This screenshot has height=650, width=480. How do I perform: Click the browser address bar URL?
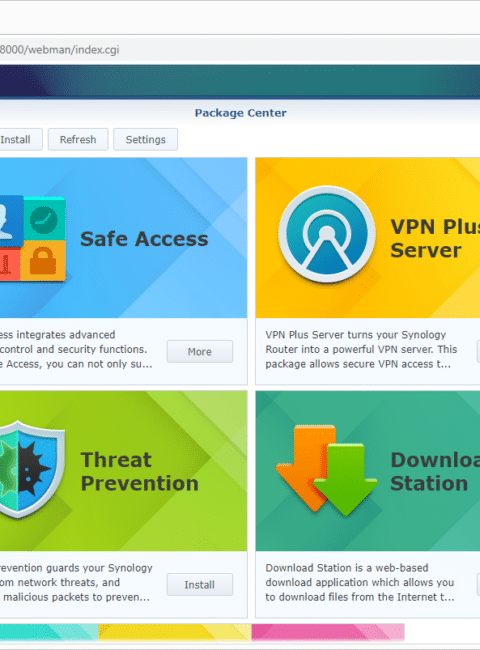coord(60,50)
